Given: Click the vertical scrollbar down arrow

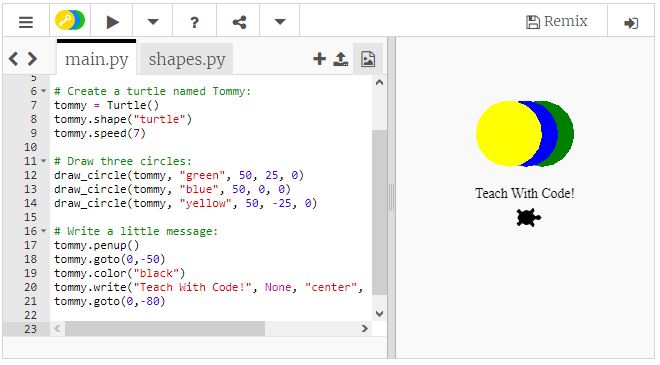Looking at the screenshot, I should (379, 314).
